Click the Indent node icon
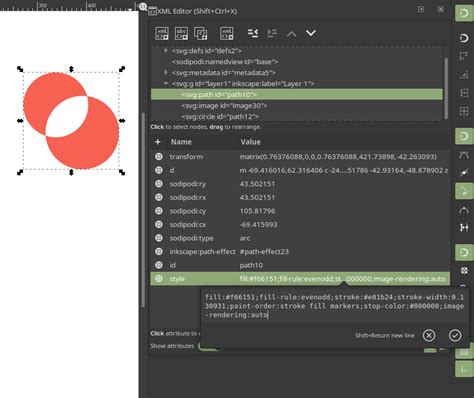Image resolution: width=474 pixels, height=398 pixels. (272, 33)
